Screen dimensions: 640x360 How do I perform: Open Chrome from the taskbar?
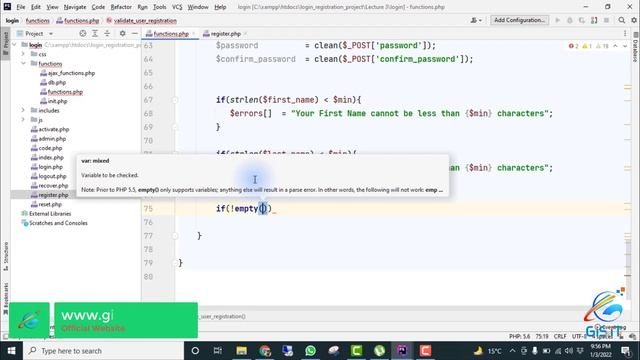click(x=264, y=351)
